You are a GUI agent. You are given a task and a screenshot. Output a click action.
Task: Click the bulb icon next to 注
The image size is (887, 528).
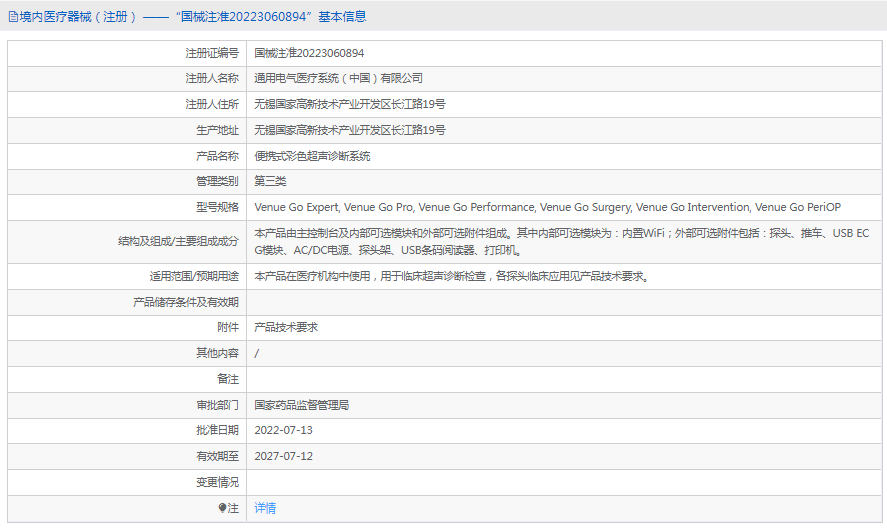[x=222, y=508]
